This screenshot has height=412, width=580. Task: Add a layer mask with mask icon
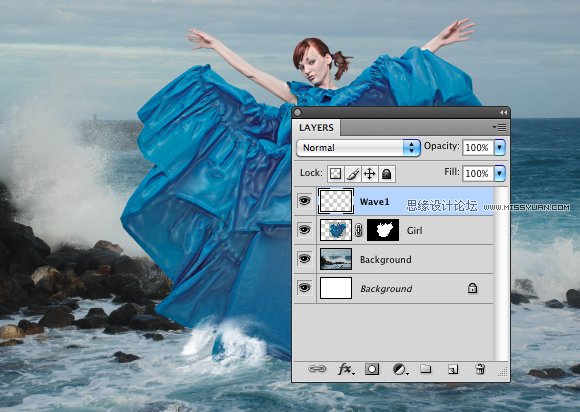click(x=372, y=369)
